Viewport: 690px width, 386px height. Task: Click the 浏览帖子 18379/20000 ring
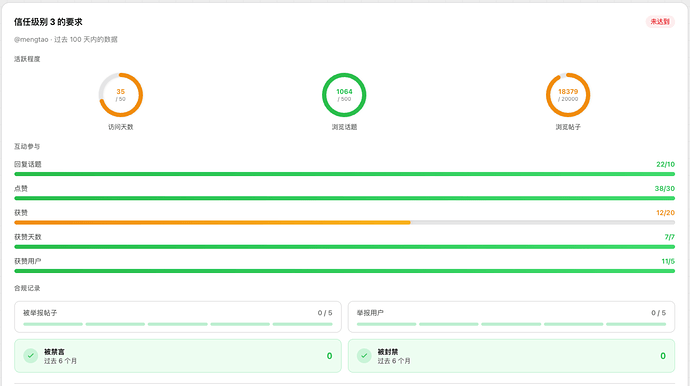pos(568,95)
